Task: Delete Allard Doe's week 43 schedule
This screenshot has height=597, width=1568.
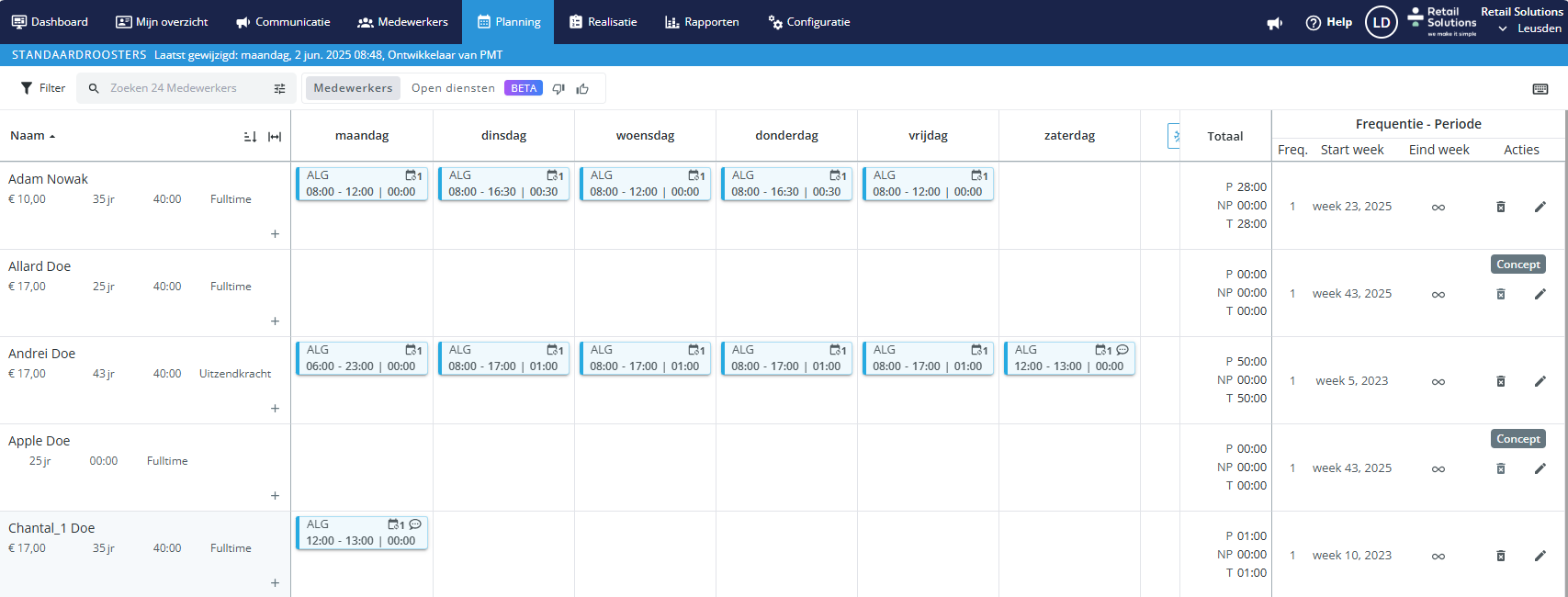Action: tap(1501, 294)
